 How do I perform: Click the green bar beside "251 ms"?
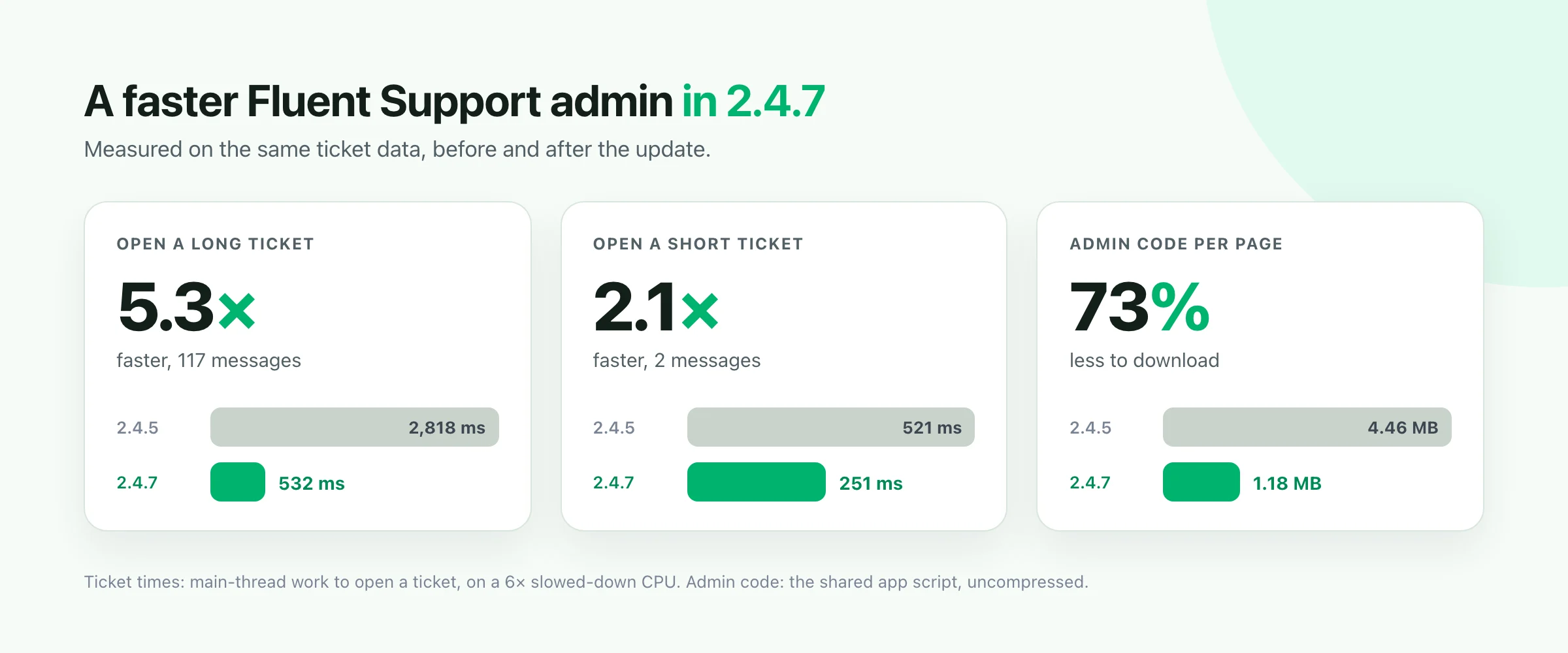tap(757, 482)
